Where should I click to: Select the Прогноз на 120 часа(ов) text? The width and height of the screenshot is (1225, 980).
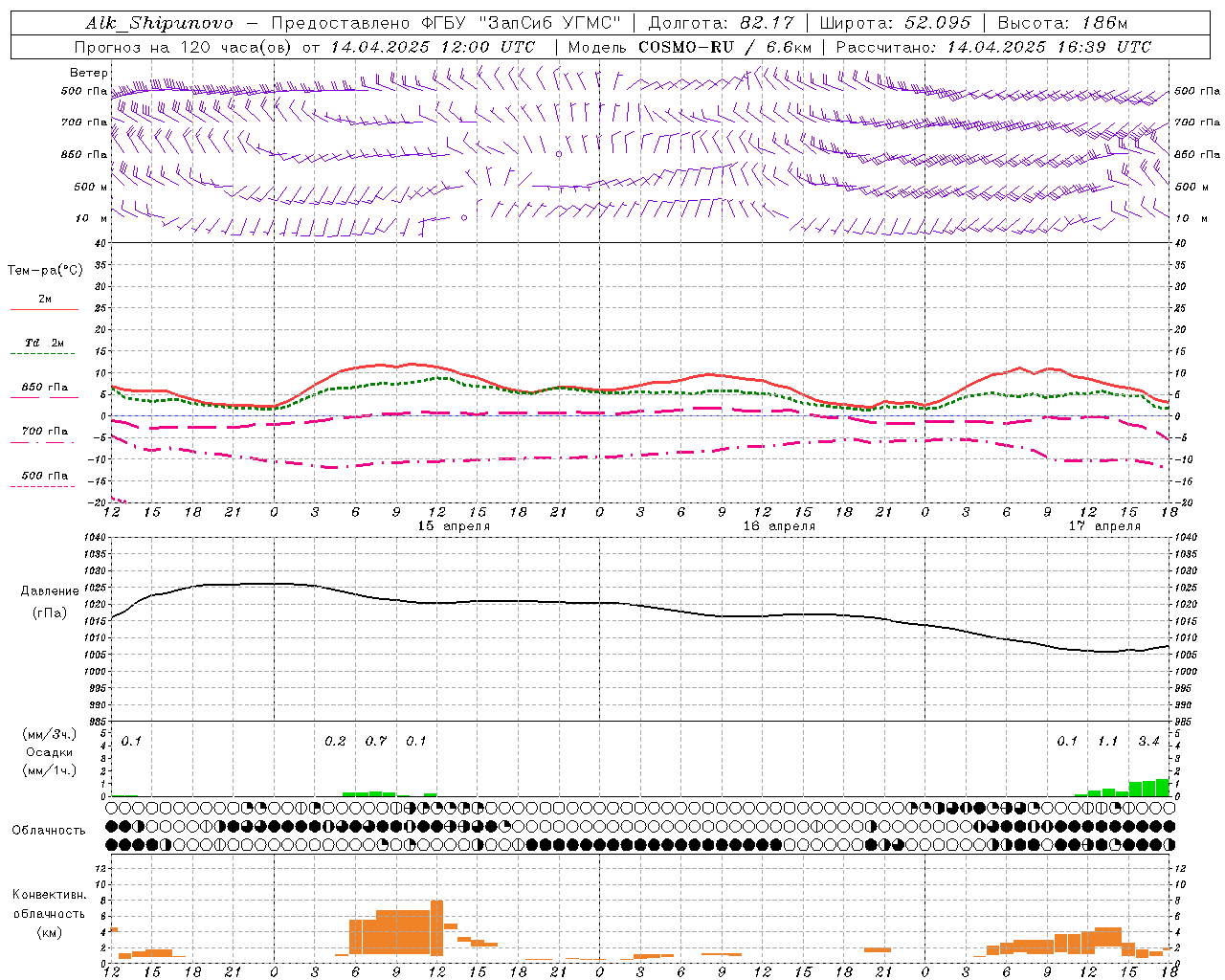pyautogui.click(x=183, y=47)
